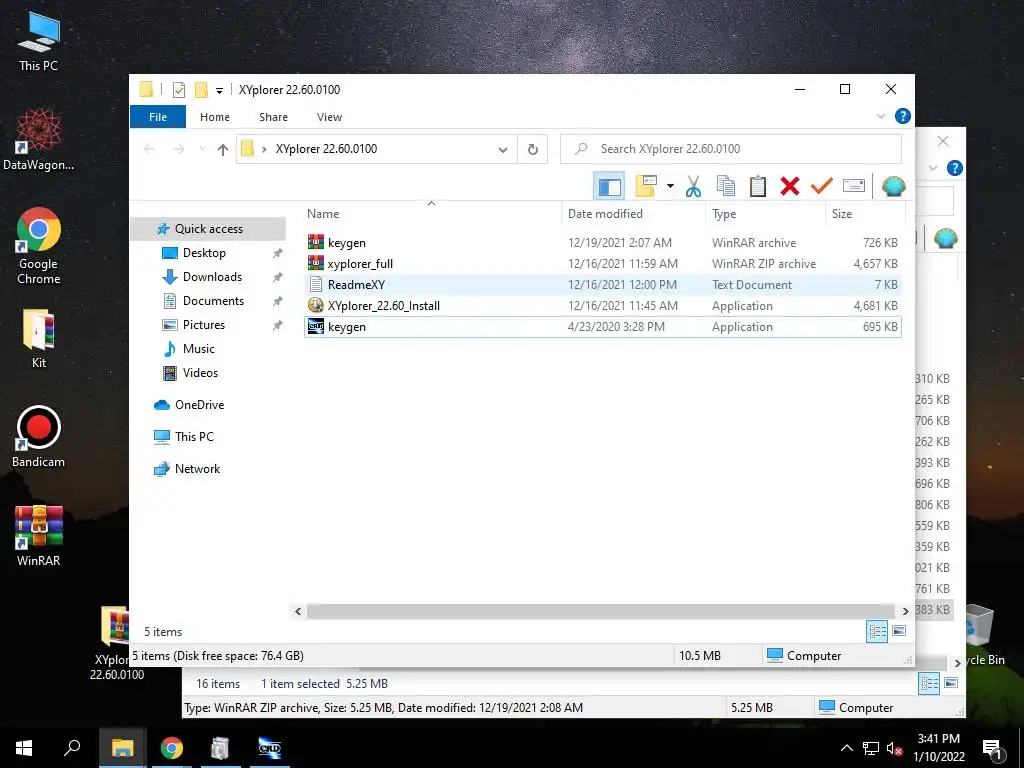Click Details view icon in back window
The height and width of the screenshot is (768, 1024).
929,684
